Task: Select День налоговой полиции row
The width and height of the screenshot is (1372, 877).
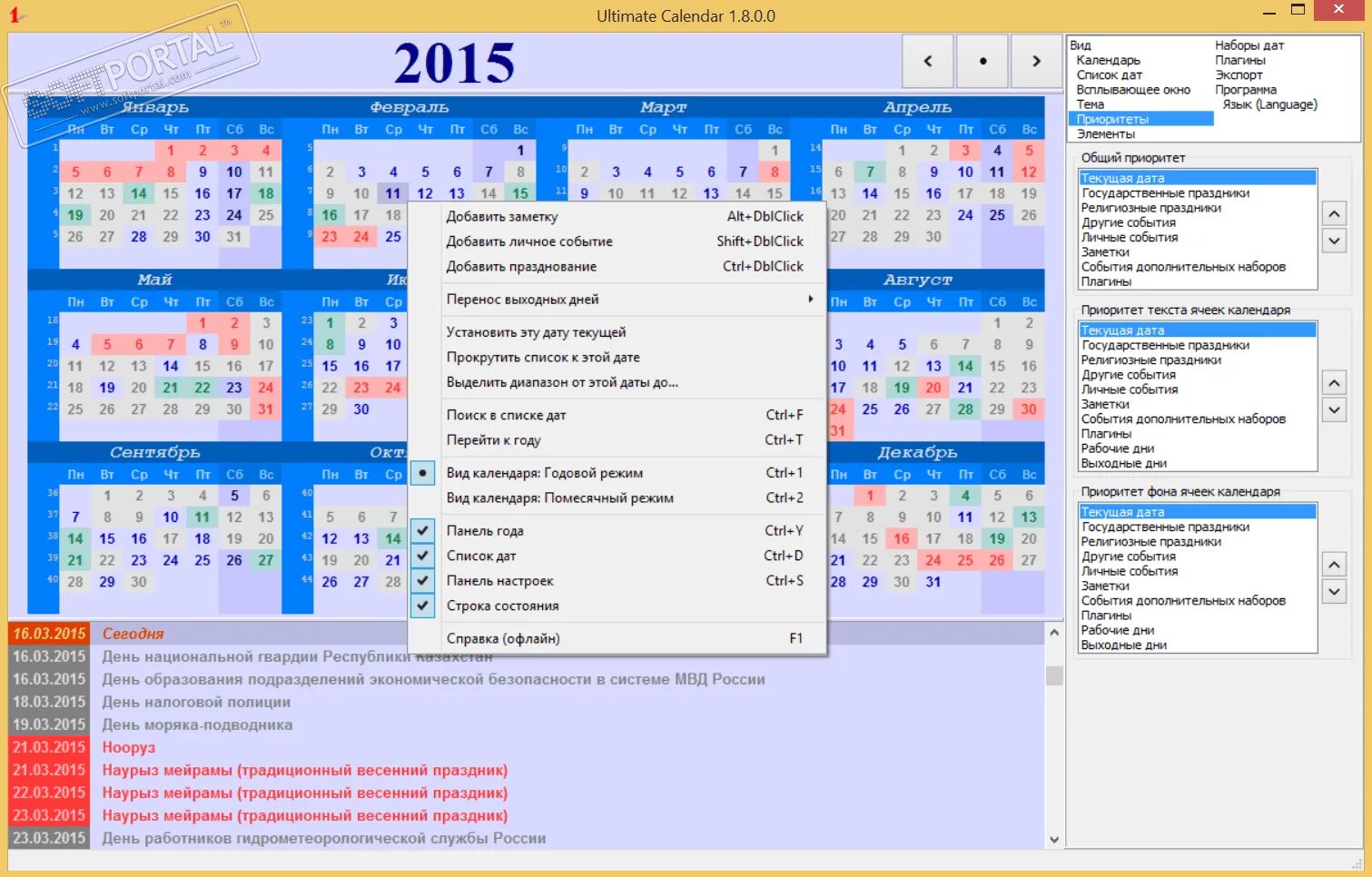Action: [527, 702]
